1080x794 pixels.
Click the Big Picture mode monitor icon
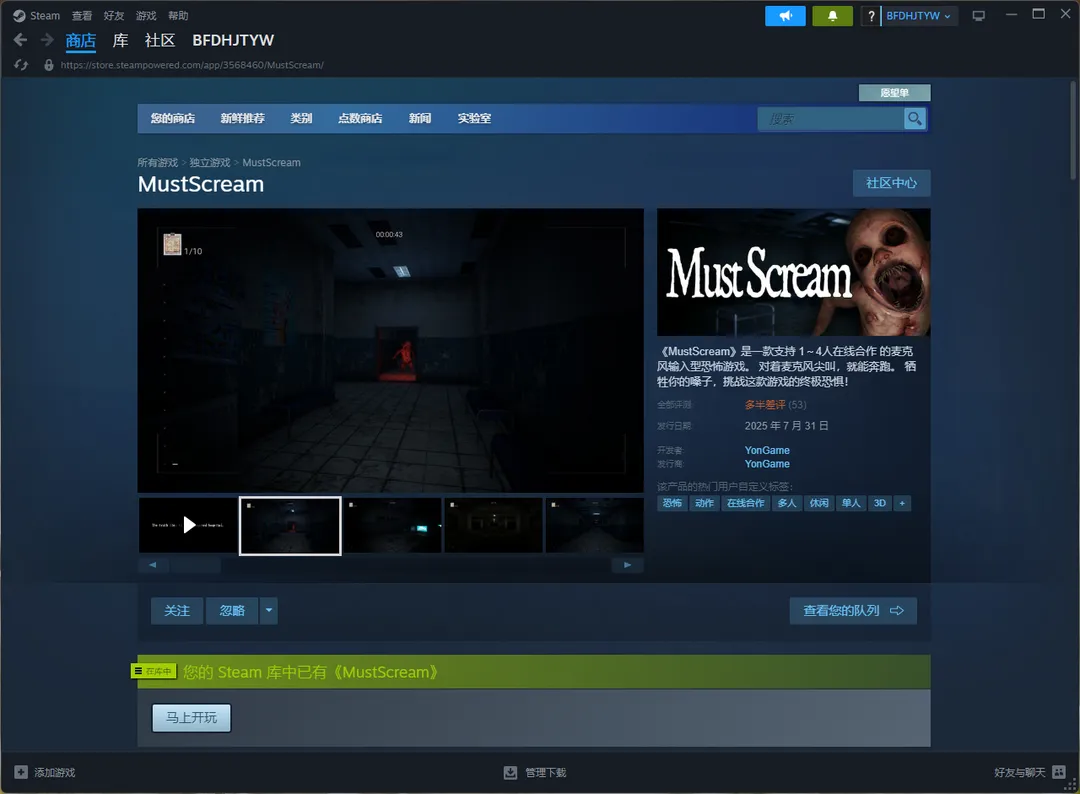978,16
